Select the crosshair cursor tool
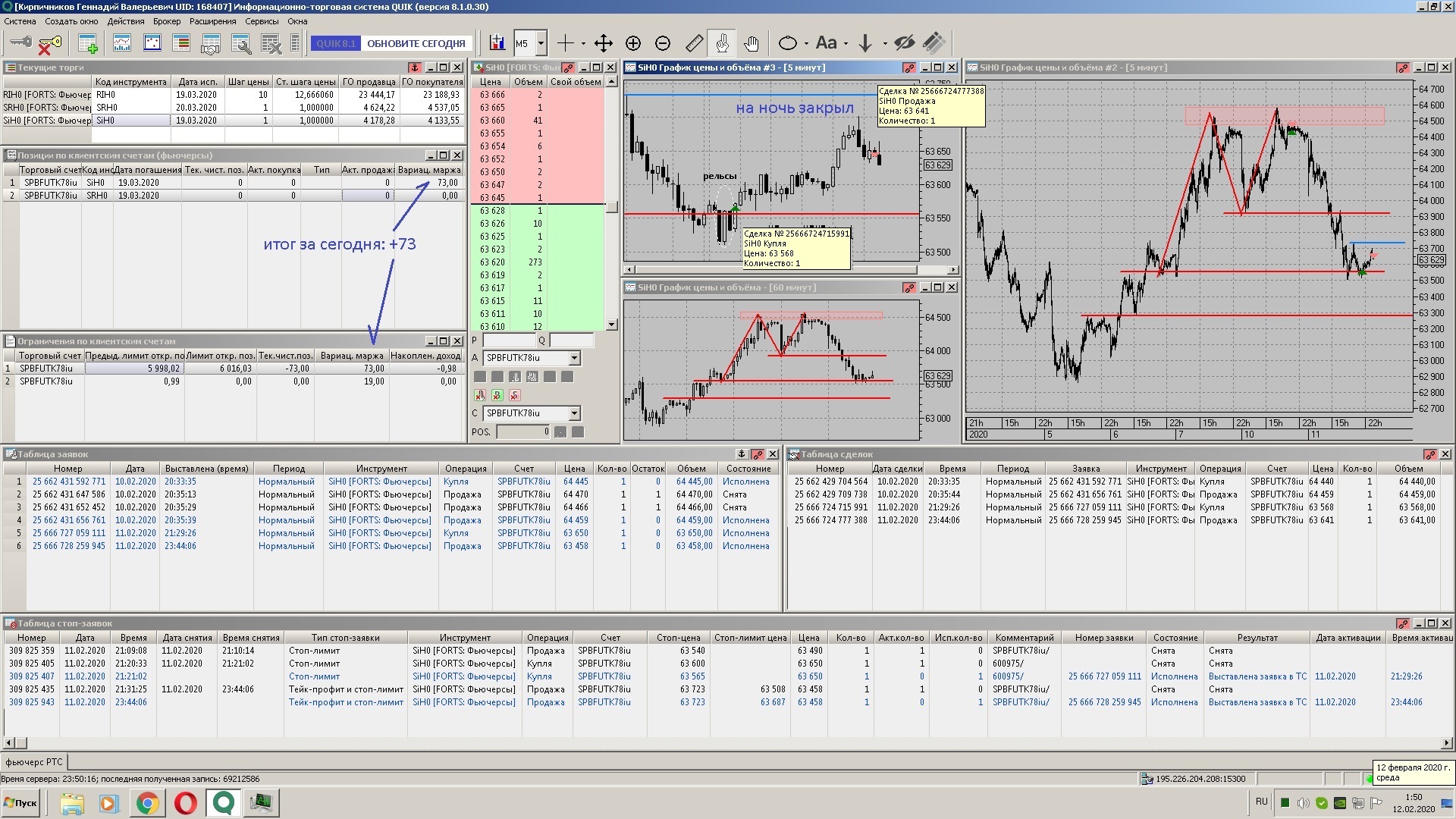This screenshot has width=1456, height=819. (x=566, y=43)
